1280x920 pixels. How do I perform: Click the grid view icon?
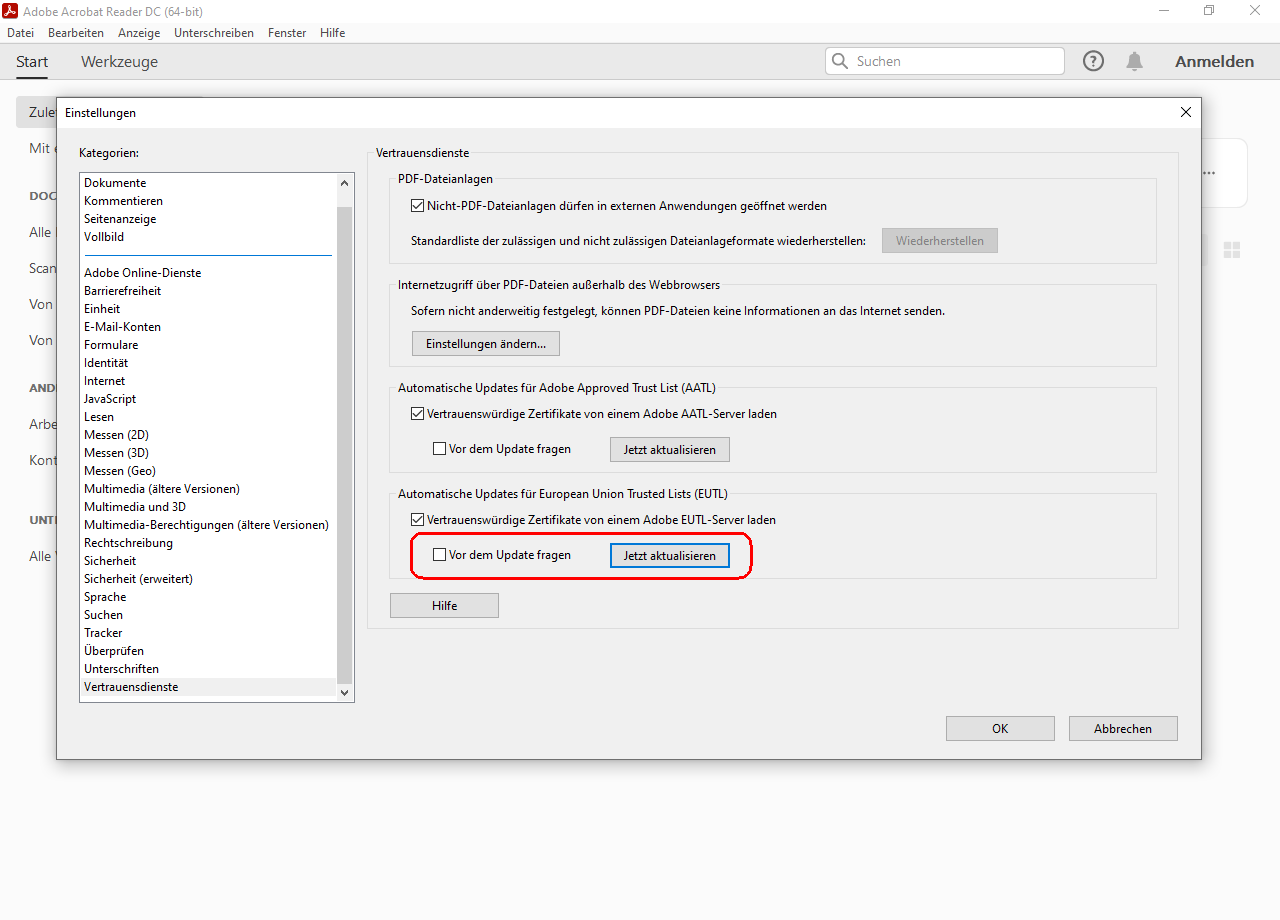[x=1232, y=250]
